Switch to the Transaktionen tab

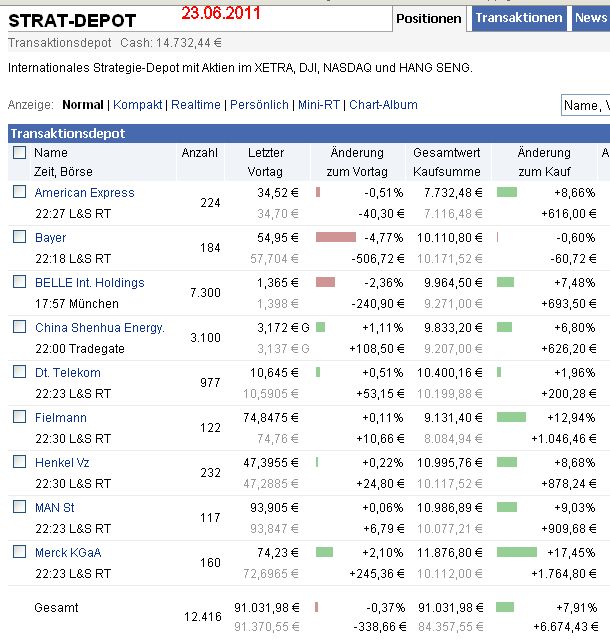(x=519, y=18)
